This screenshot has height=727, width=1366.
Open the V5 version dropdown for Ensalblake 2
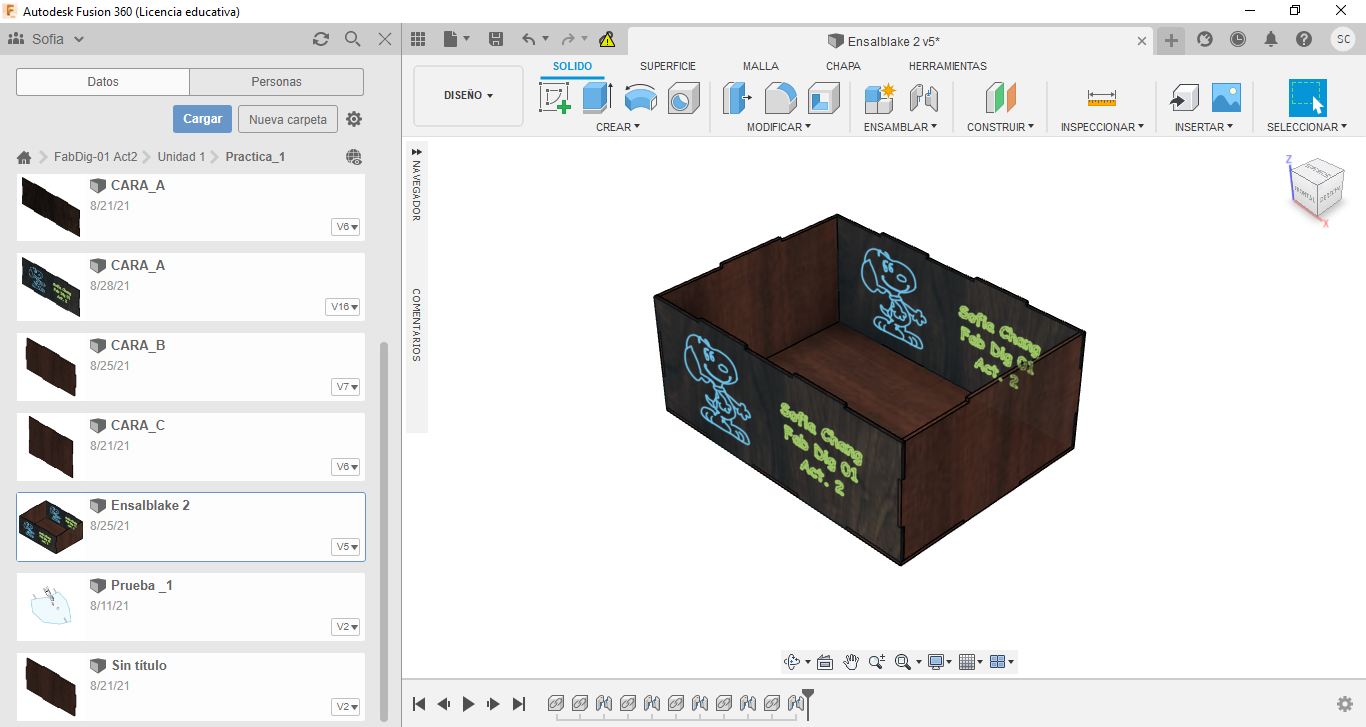pyautogui.click(x=346, y=547)
